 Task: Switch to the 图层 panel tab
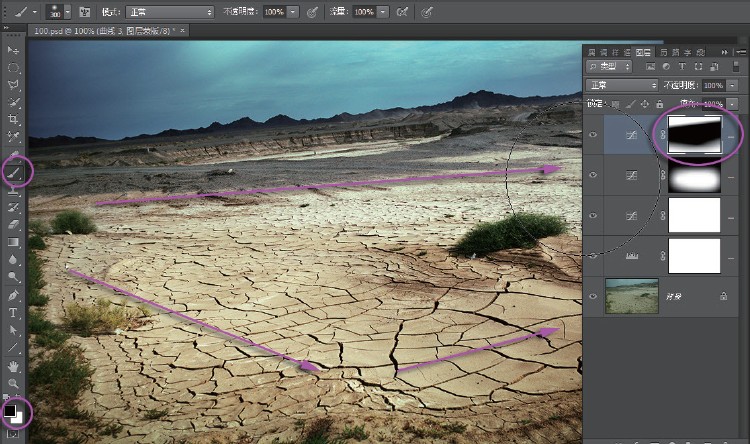[x=643, y=52]
